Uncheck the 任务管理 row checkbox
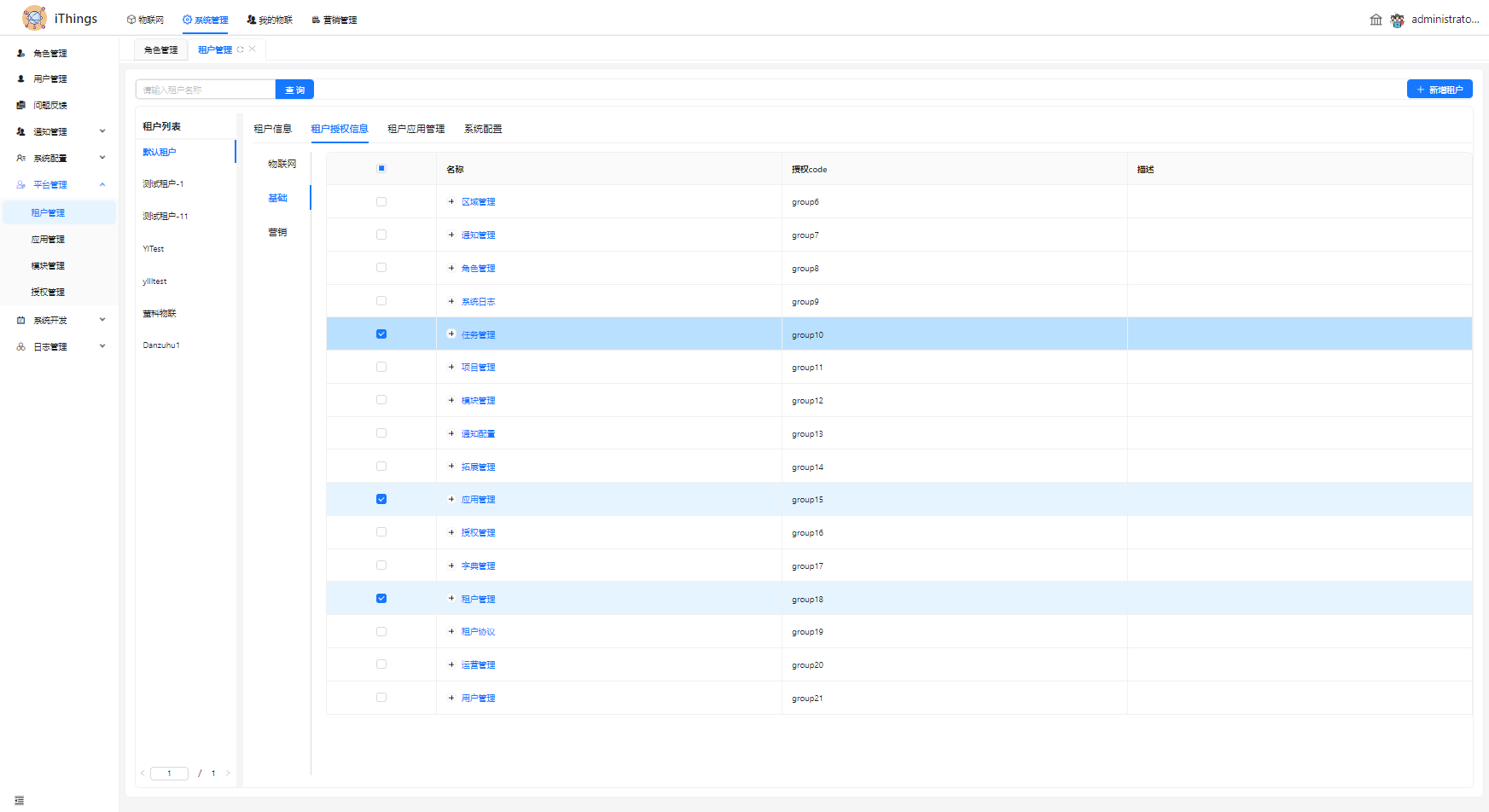The image size is (1489, 812). pyautogui.click(x=381, y=334)
